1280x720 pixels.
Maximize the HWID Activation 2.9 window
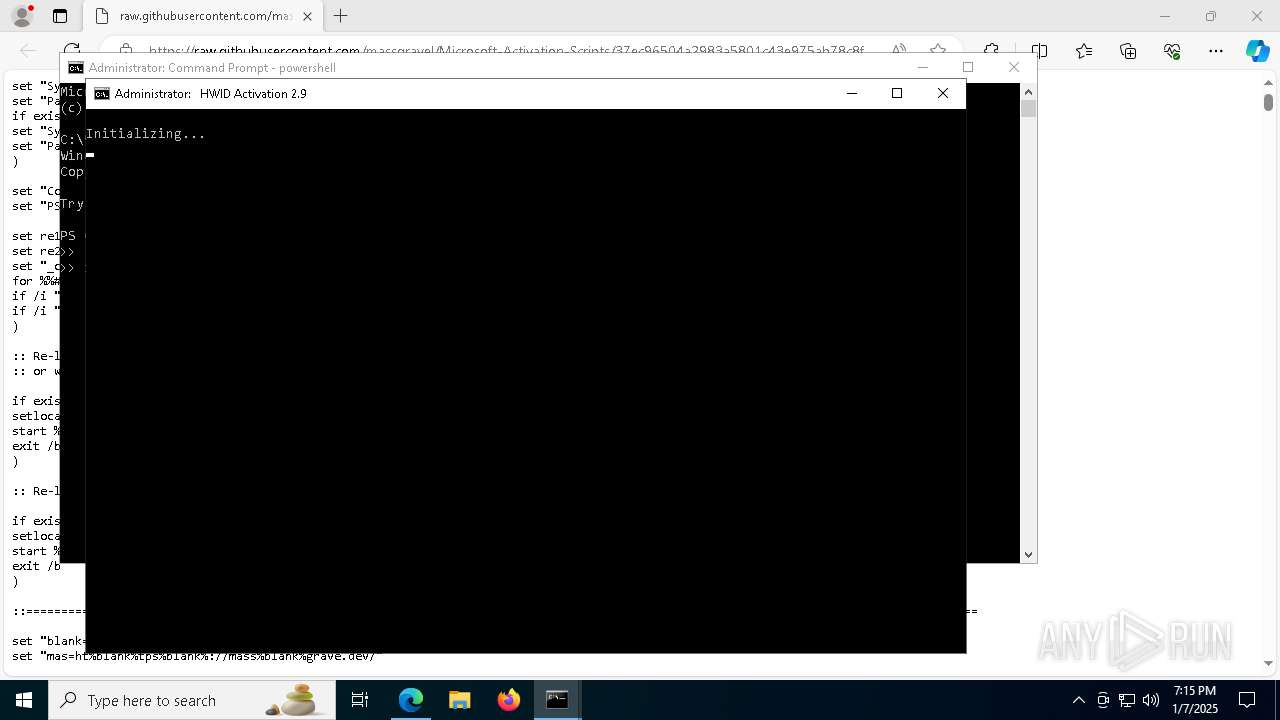[897, 93]
